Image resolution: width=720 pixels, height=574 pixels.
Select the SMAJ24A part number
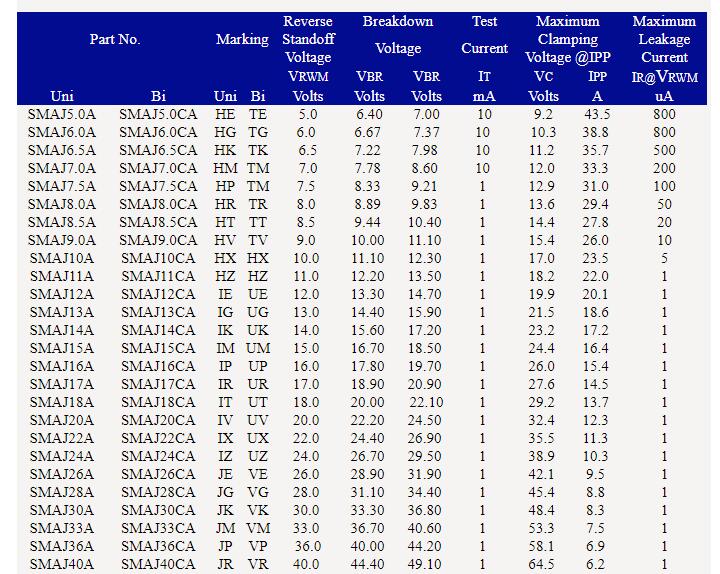click(x=62, y=456)
